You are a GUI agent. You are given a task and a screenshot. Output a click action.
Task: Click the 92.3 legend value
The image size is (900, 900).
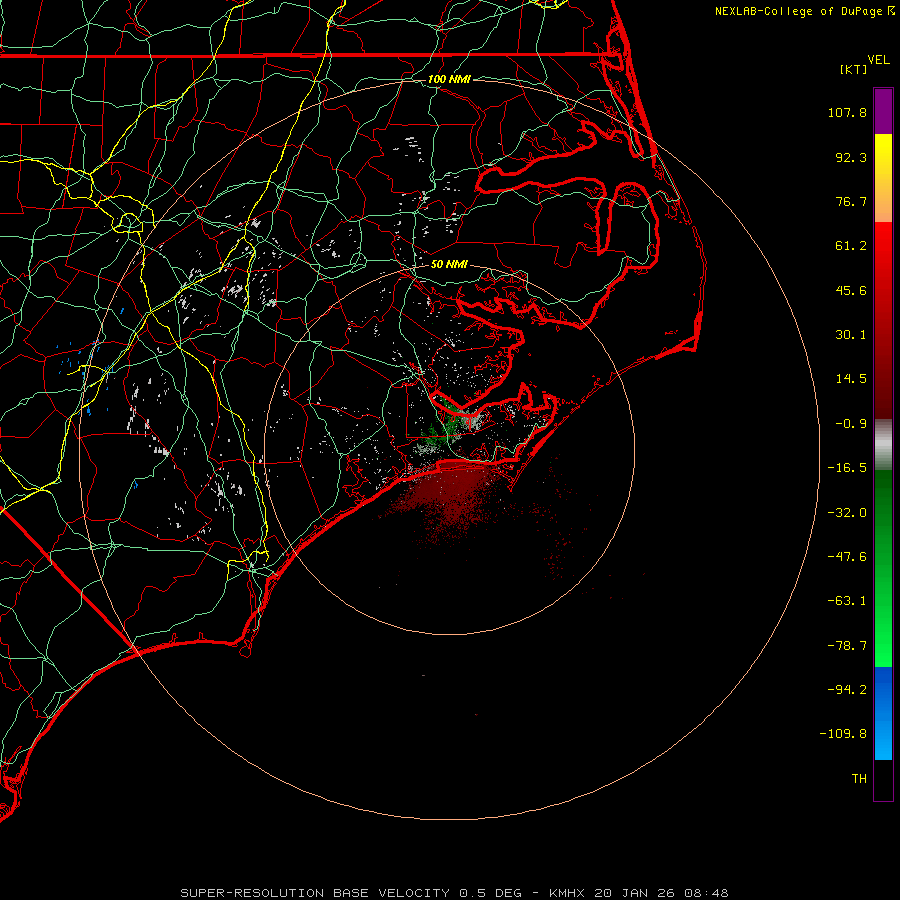coord(851,157)
